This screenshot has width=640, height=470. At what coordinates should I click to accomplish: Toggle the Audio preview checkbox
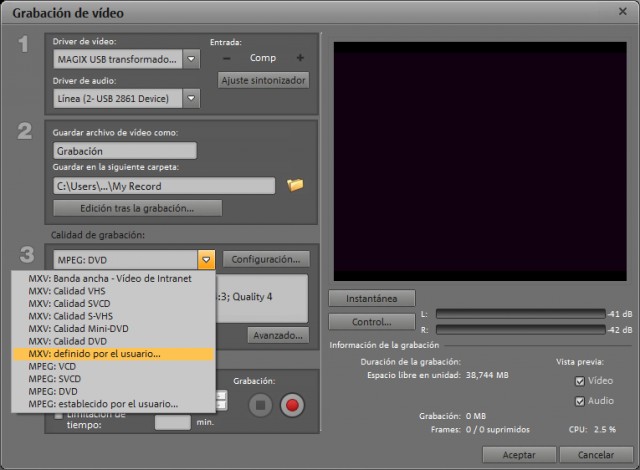coord(580,401)
